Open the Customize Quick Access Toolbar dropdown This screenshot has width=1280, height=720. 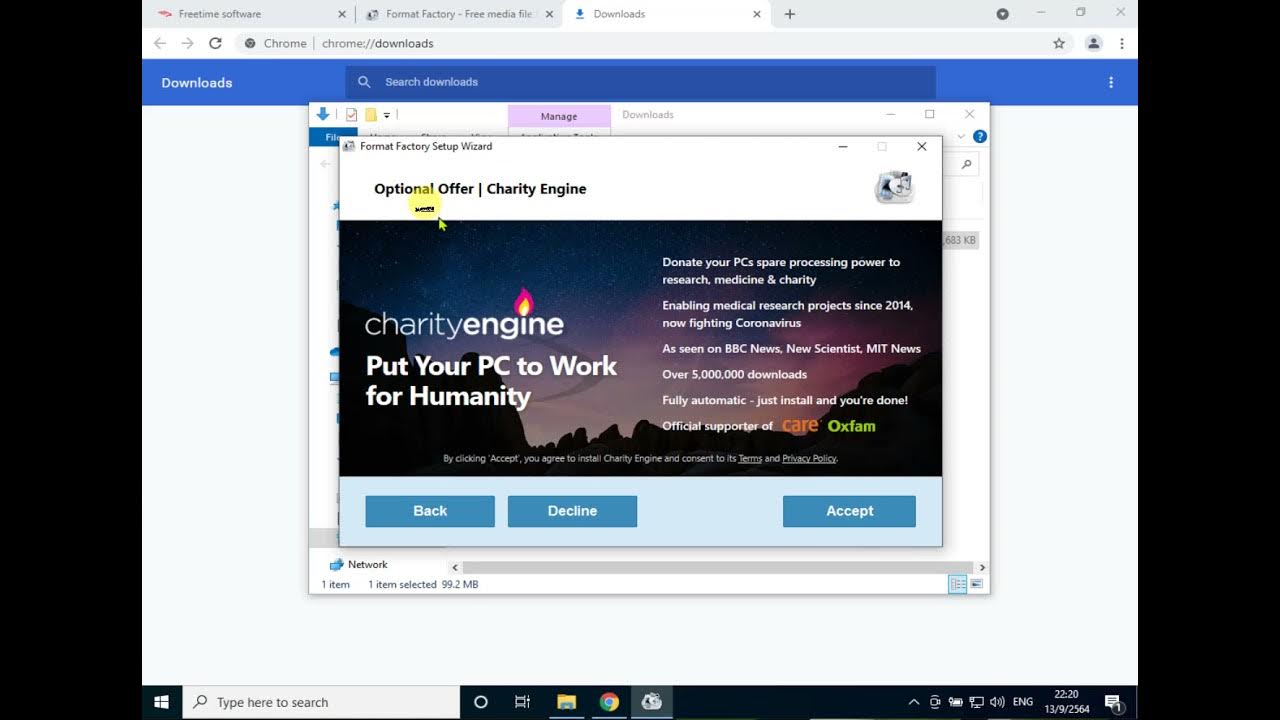[386, 115]
